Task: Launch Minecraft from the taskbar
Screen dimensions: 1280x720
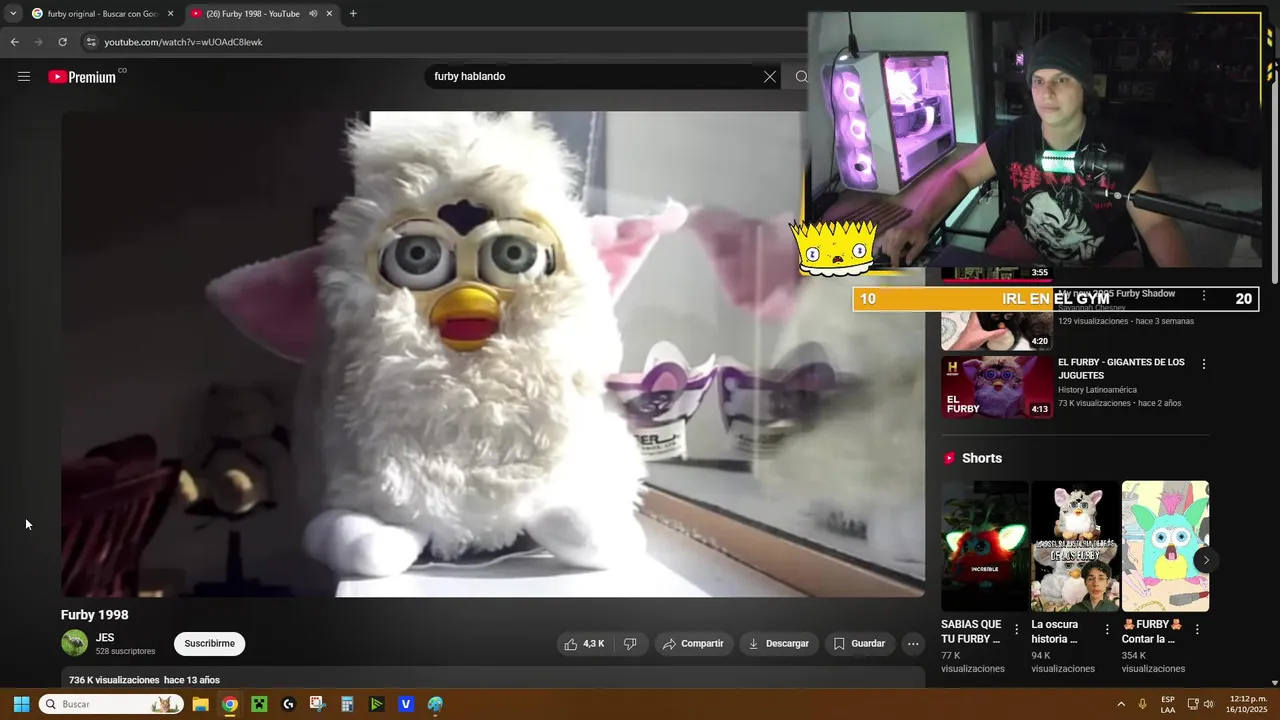Action: tap(259, 704)
